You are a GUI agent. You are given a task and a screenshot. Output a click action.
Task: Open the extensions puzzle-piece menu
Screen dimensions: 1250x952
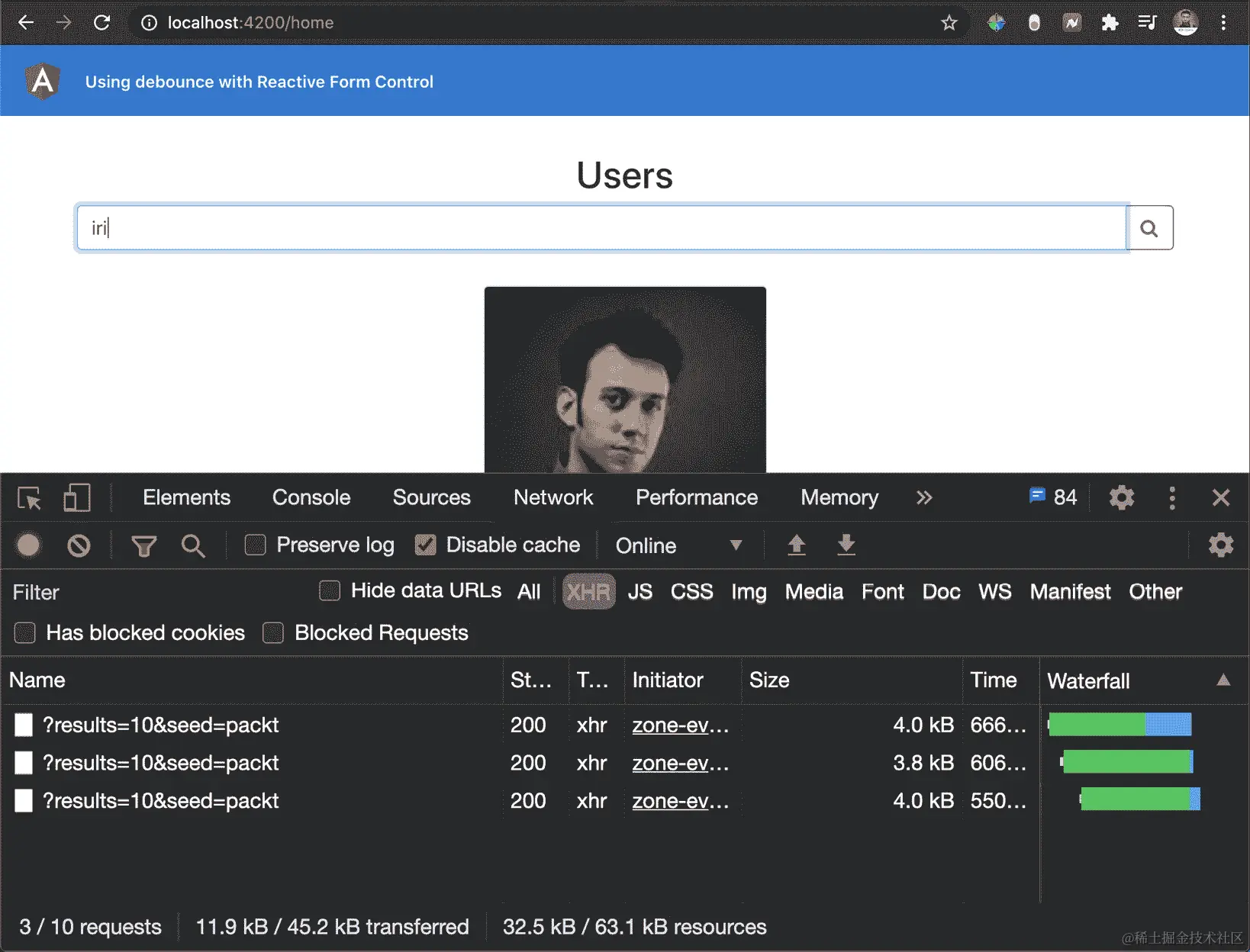pos(1110,23)
